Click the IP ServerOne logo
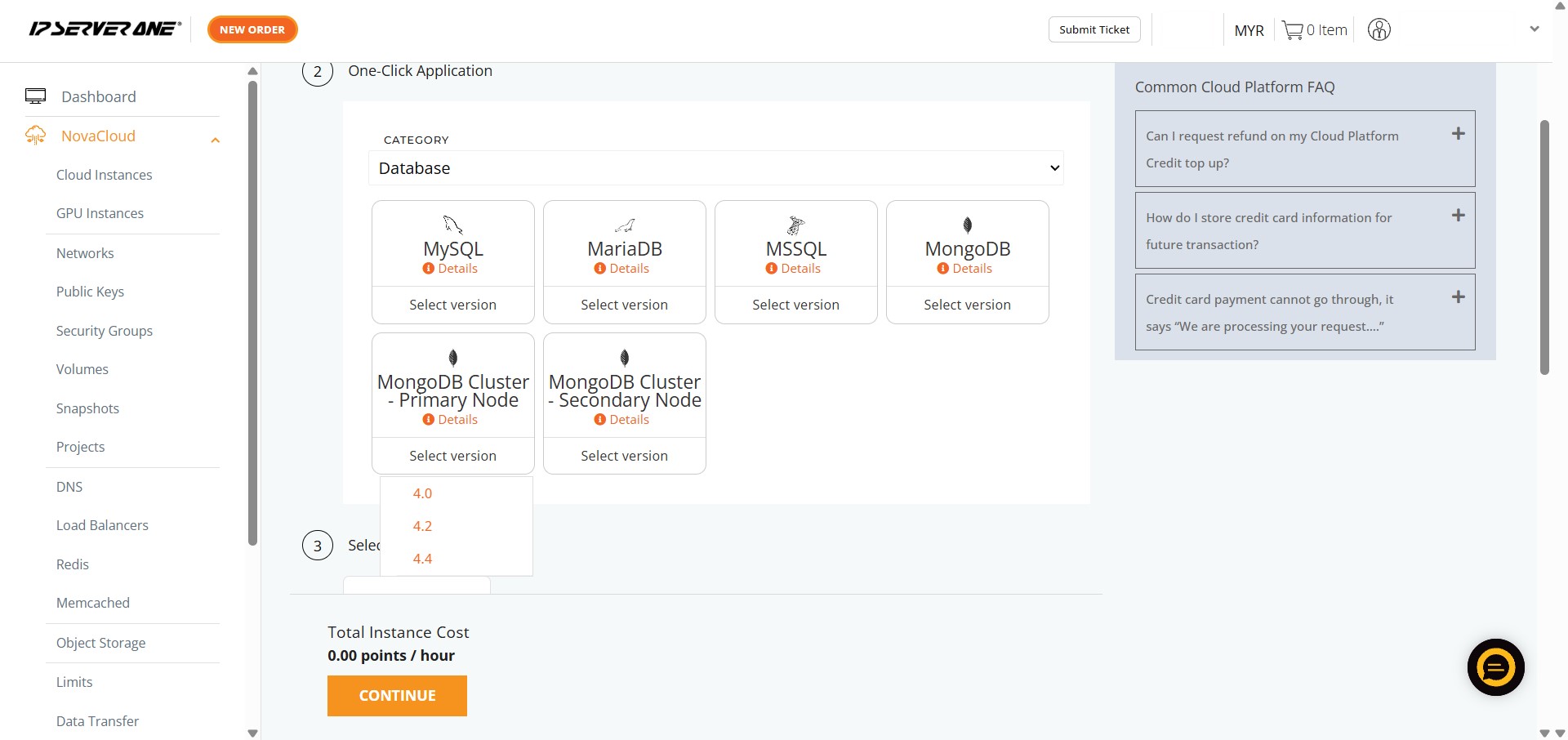This screenshot has width=1568, height=740. 105,29
